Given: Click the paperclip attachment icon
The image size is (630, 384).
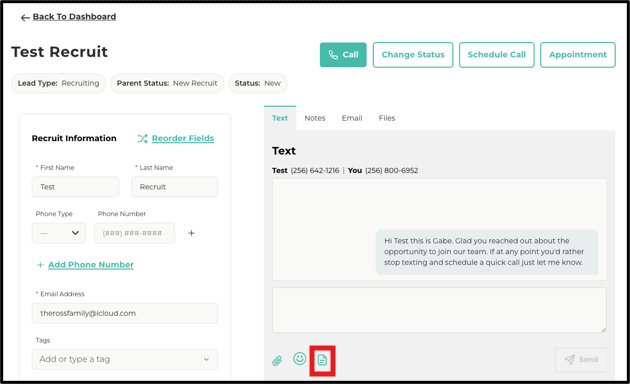Looking at the screenshot, I should click(x=277, y=360).
